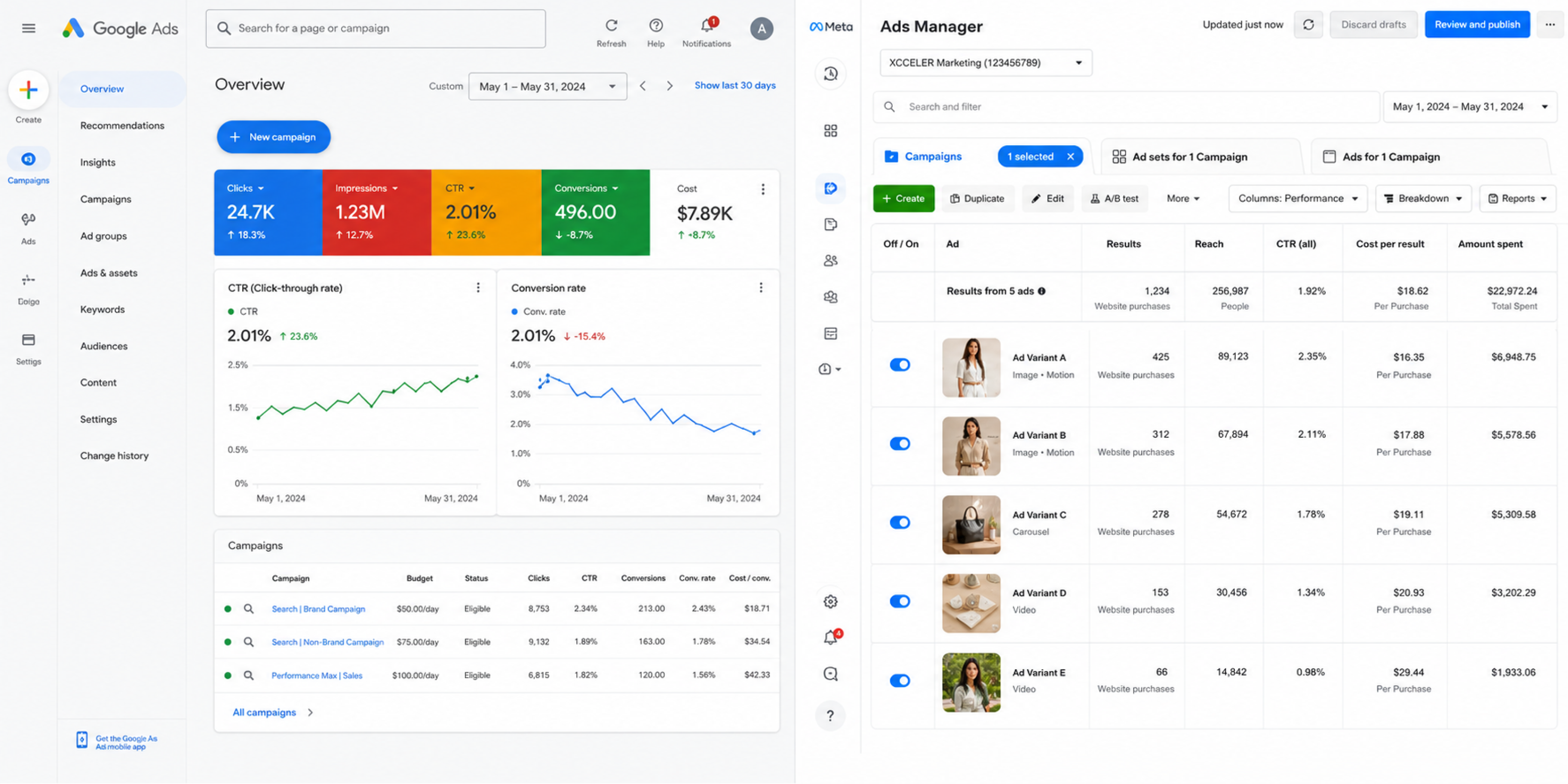Clear the 1 selected filter chip
The width and height of the screenshot is (1568, 784).
(x=1070, y=157)
